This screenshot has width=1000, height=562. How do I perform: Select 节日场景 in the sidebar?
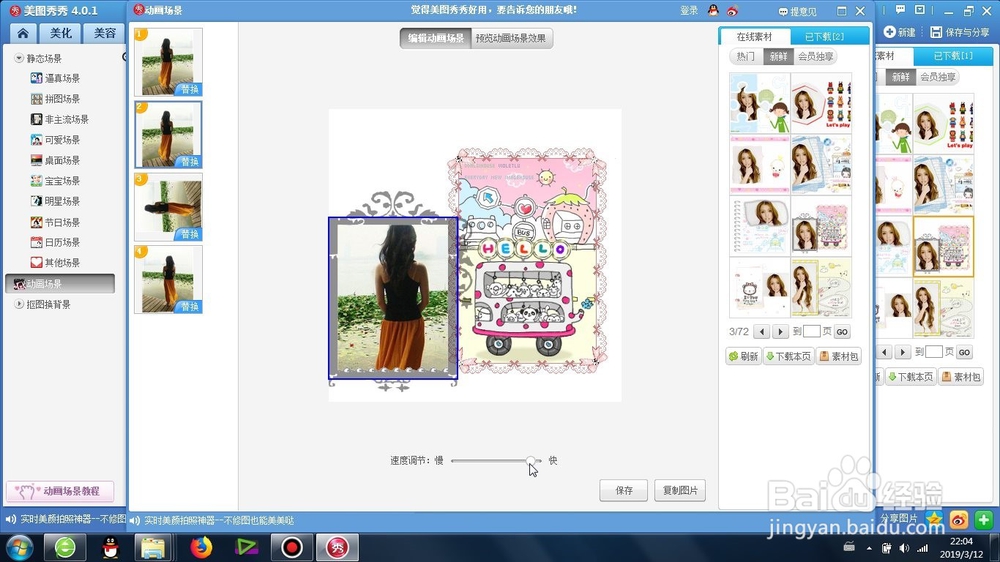click(x=55, y=222)
